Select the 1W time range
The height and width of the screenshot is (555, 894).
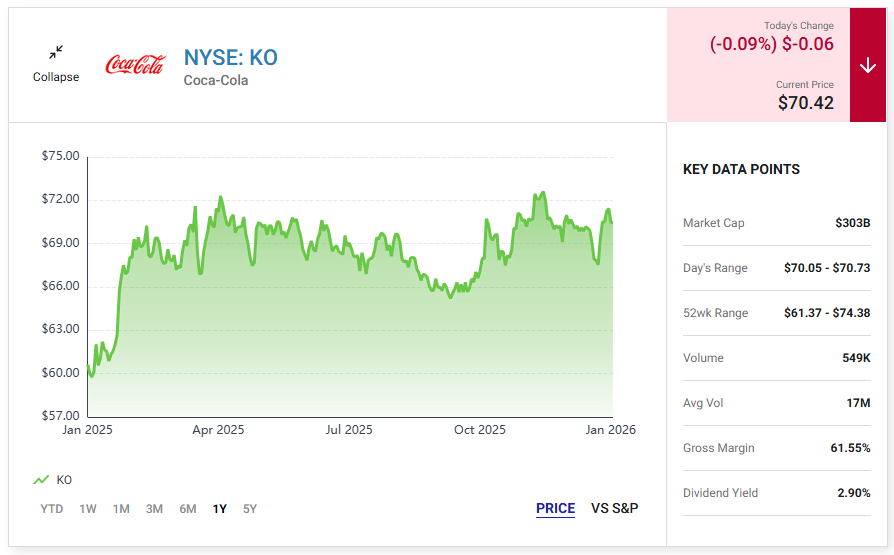pos(88,509)
